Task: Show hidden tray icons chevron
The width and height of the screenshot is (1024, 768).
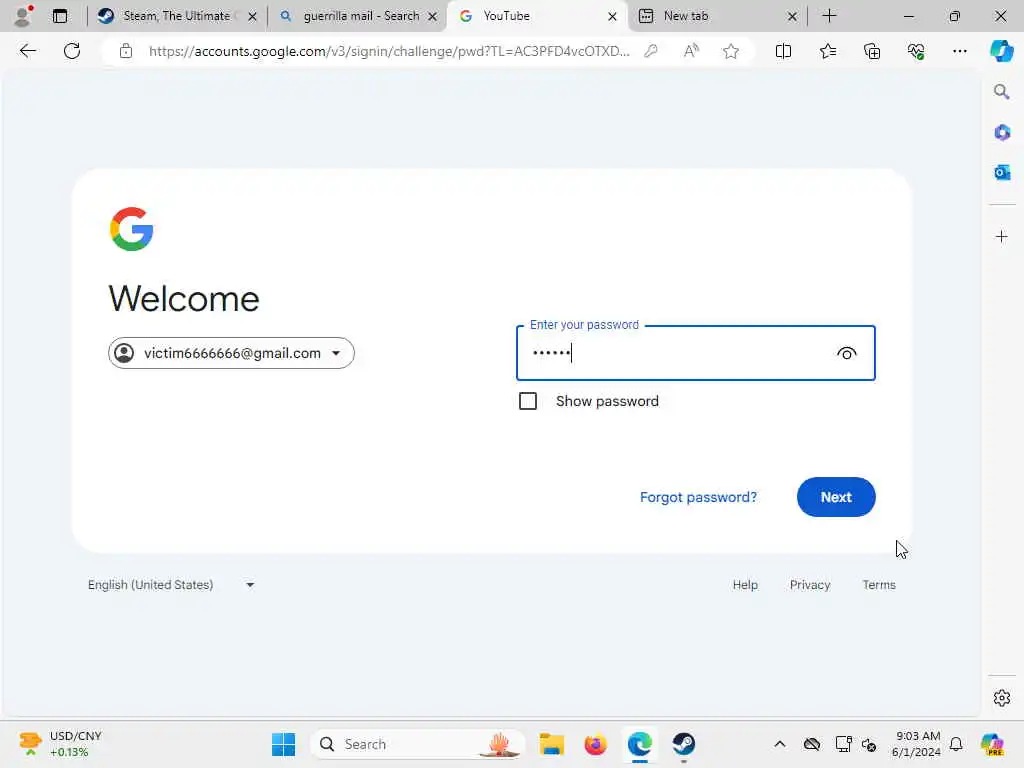Action: click(x=780, y=744)
